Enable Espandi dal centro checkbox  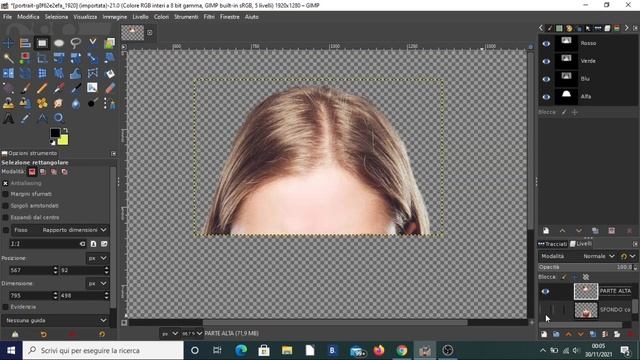click(x=5, y=218)
